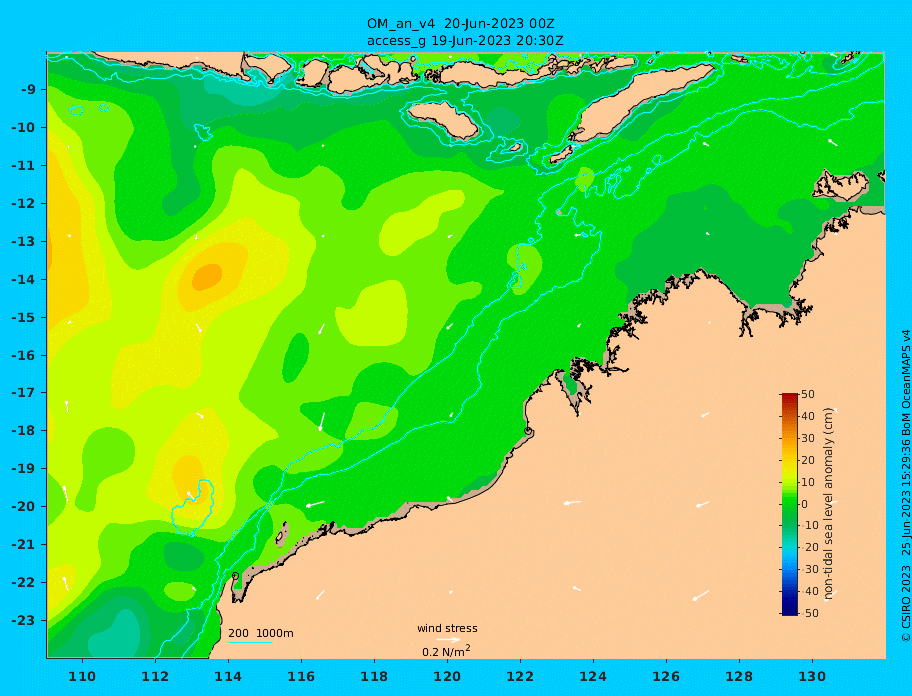Click latitude axis label "-12"

click(x=24, y=204)
